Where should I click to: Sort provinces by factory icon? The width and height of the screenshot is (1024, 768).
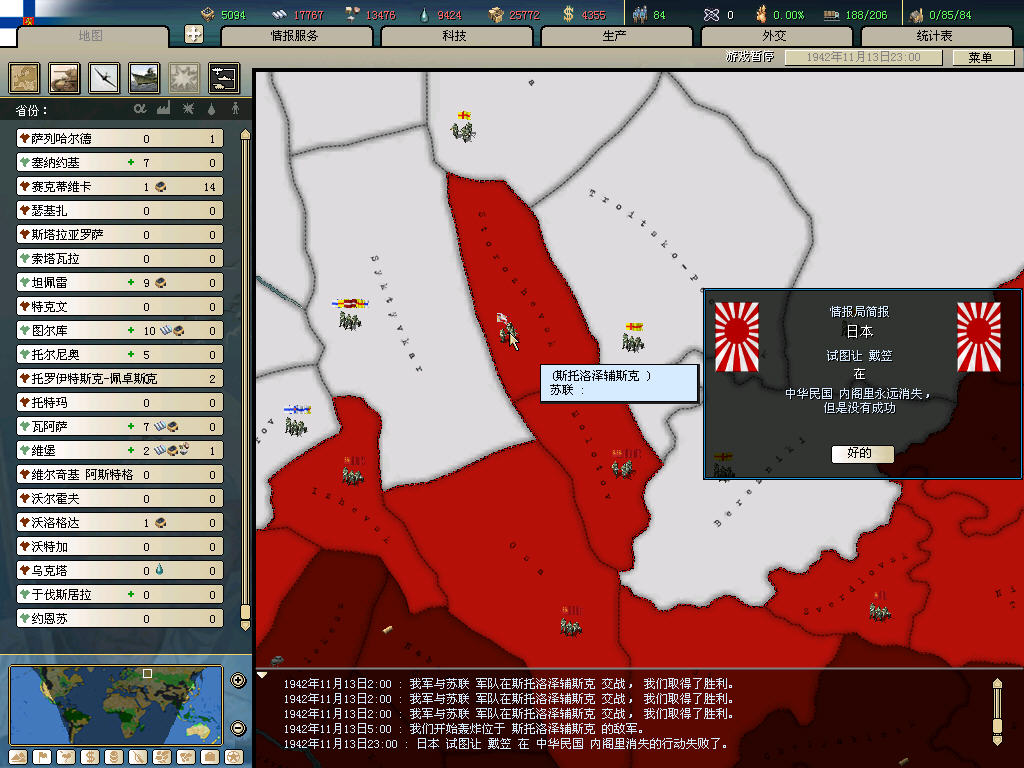tap(163, 109)
